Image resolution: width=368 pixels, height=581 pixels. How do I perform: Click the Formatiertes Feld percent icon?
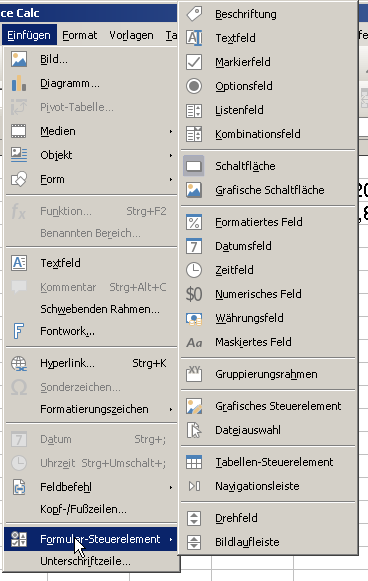coord(194,222)
